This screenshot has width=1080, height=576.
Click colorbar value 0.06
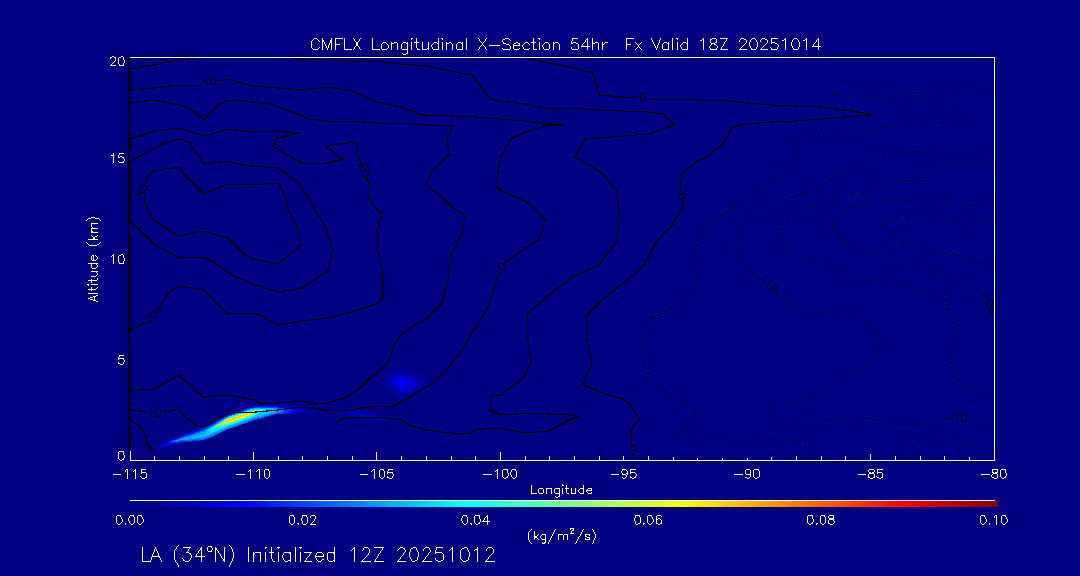(648, 520)
